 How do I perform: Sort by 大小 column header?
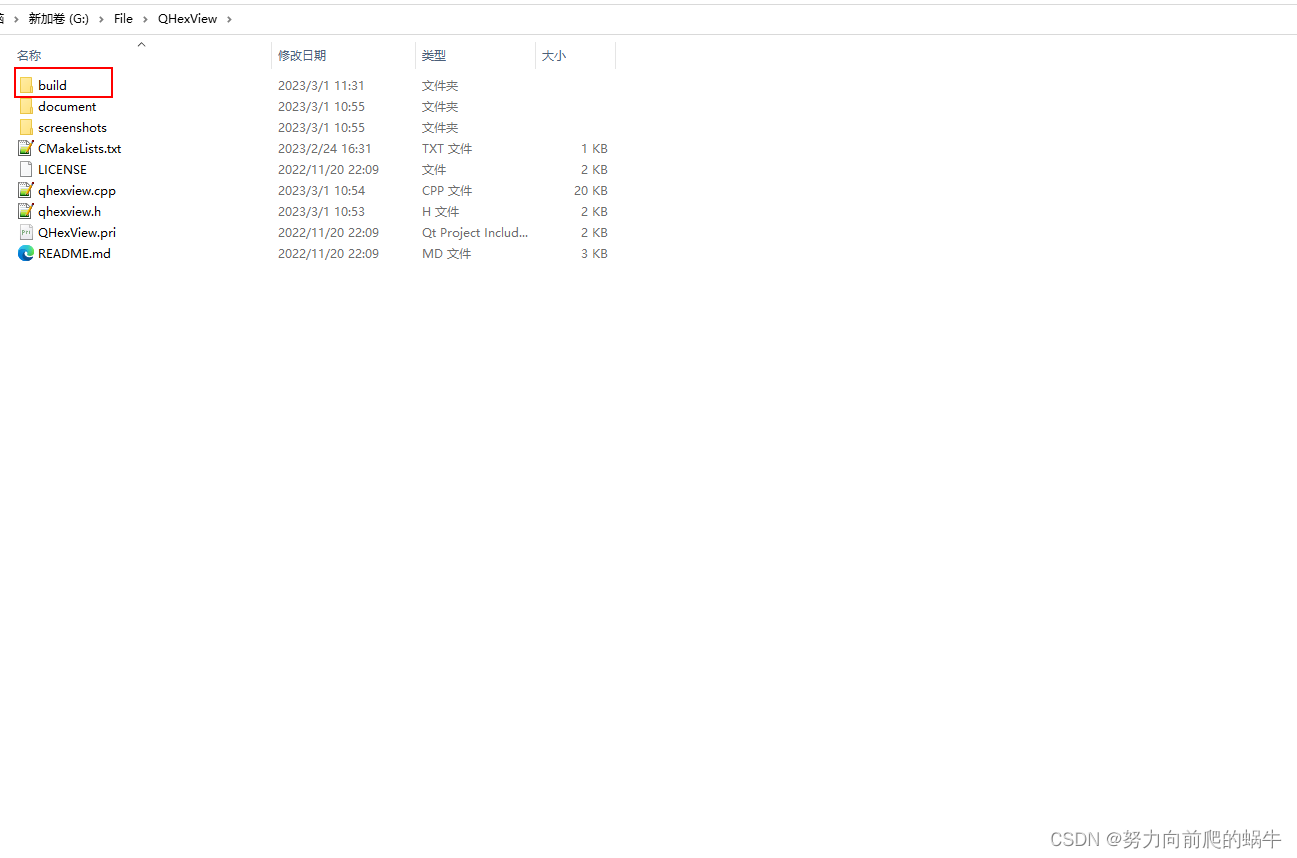(554, 55)
